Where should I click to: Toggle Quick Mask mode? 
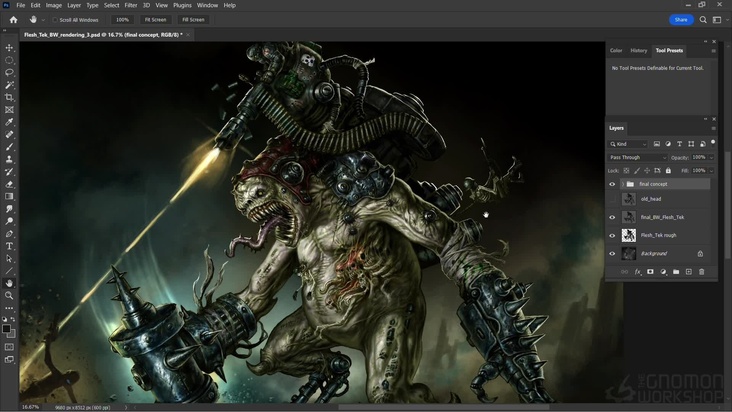click(9, 347)
